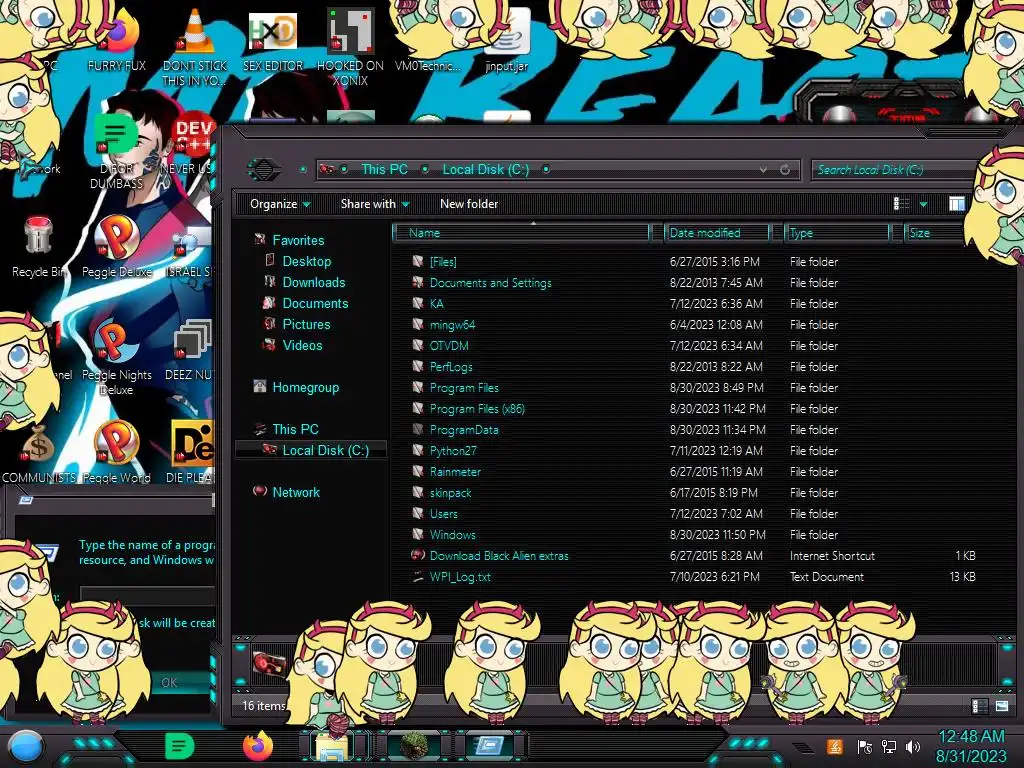Select Favorites in the navigation pane
Viewport: 1024px width, 768px height.
pyautogui.click(x=298, y=240)
